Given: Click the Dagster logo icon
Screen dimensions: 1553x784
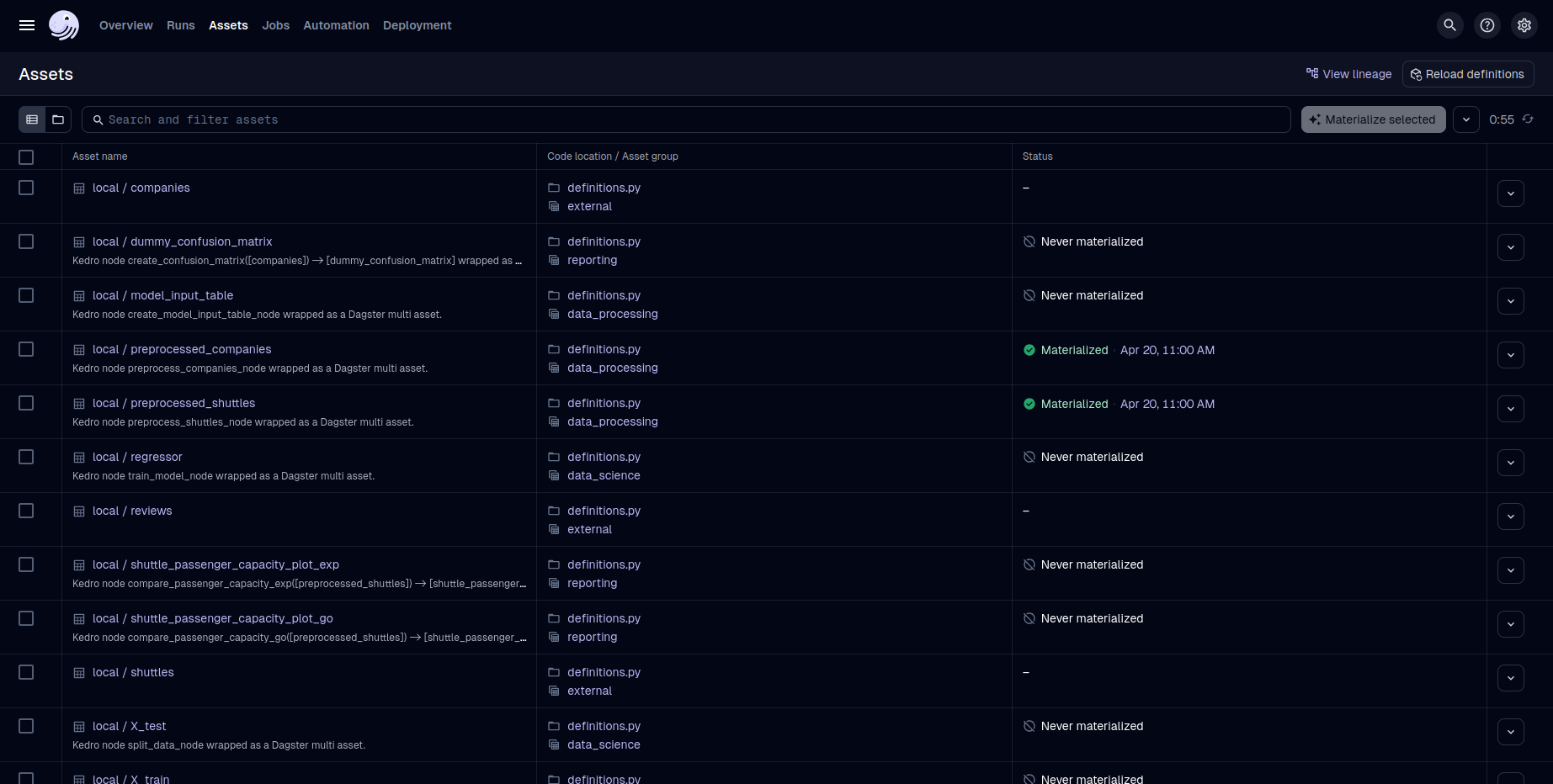Looking at the screenshot, I should click(x=64, y=25).
